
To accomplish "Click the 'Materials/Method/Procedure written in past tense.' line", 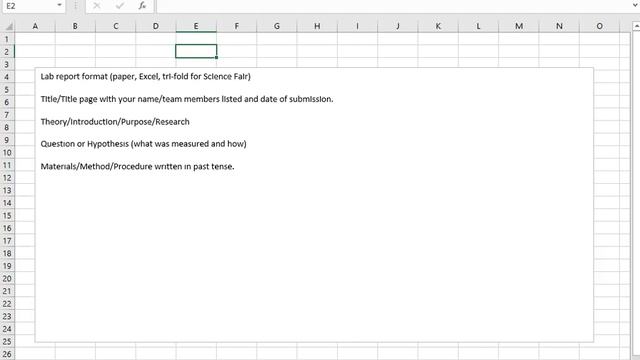I will 137,167.
